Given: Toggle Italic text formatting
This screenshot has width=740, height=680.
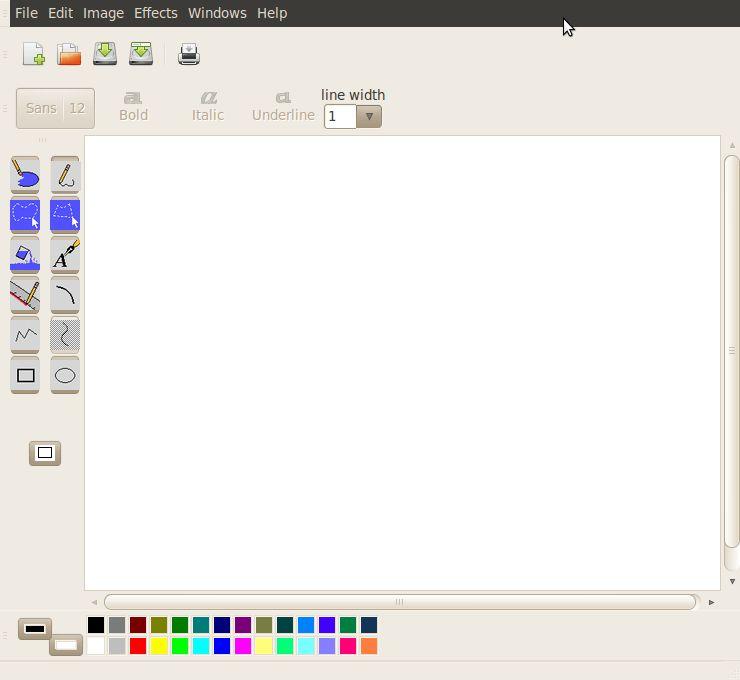Looking at the screenshot, I should tap(208, 106).
